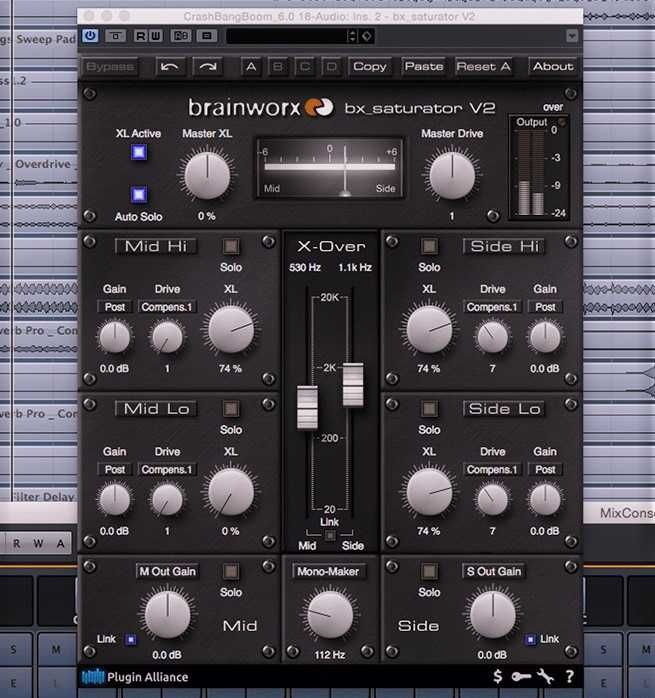The width and height of the screenshot is (655, 698).
Task: Open Side Lo Gain Post selector
Action: 545,470
